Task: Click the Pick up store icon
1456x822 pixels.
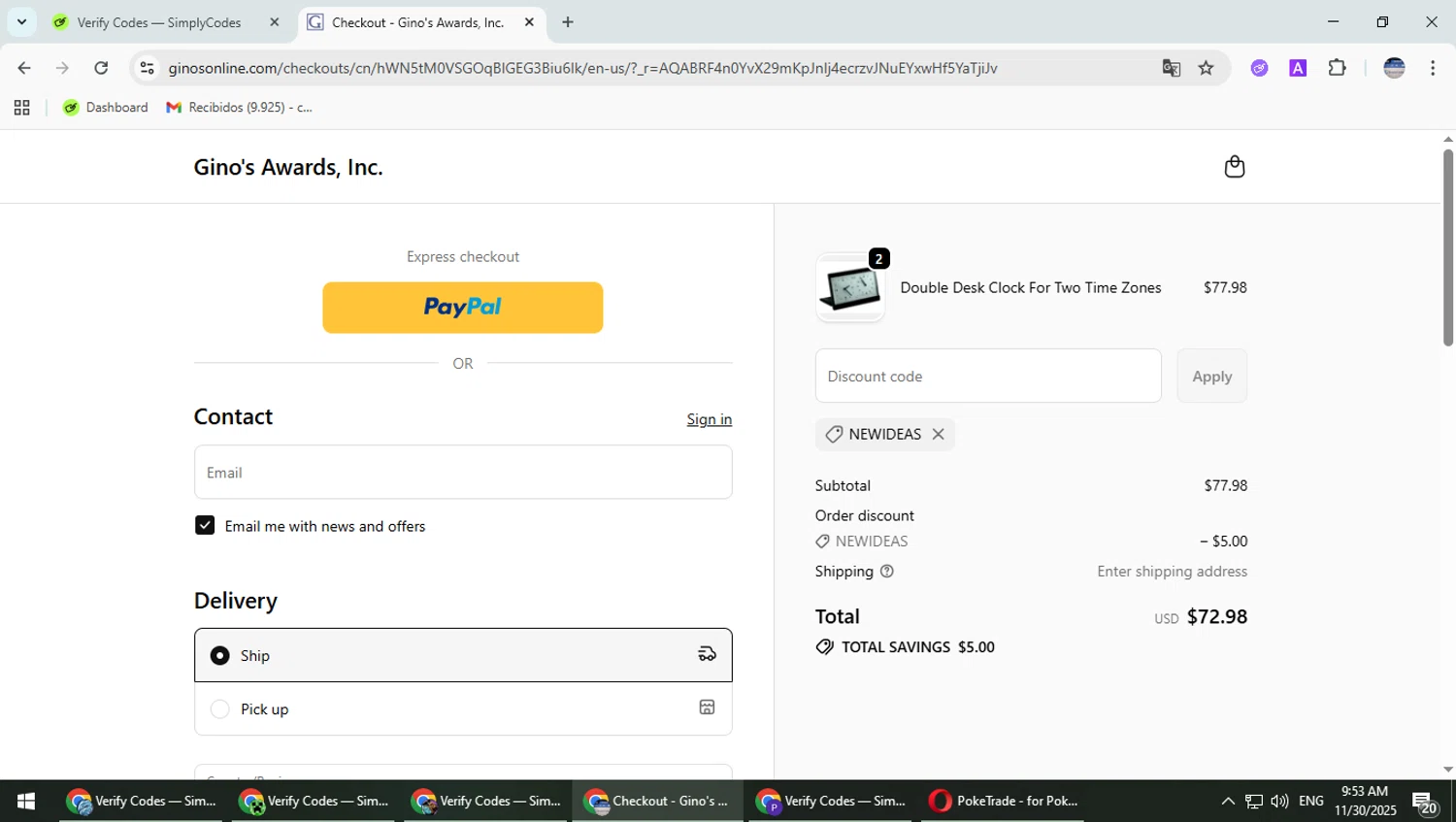Action: tap(707, 707)
